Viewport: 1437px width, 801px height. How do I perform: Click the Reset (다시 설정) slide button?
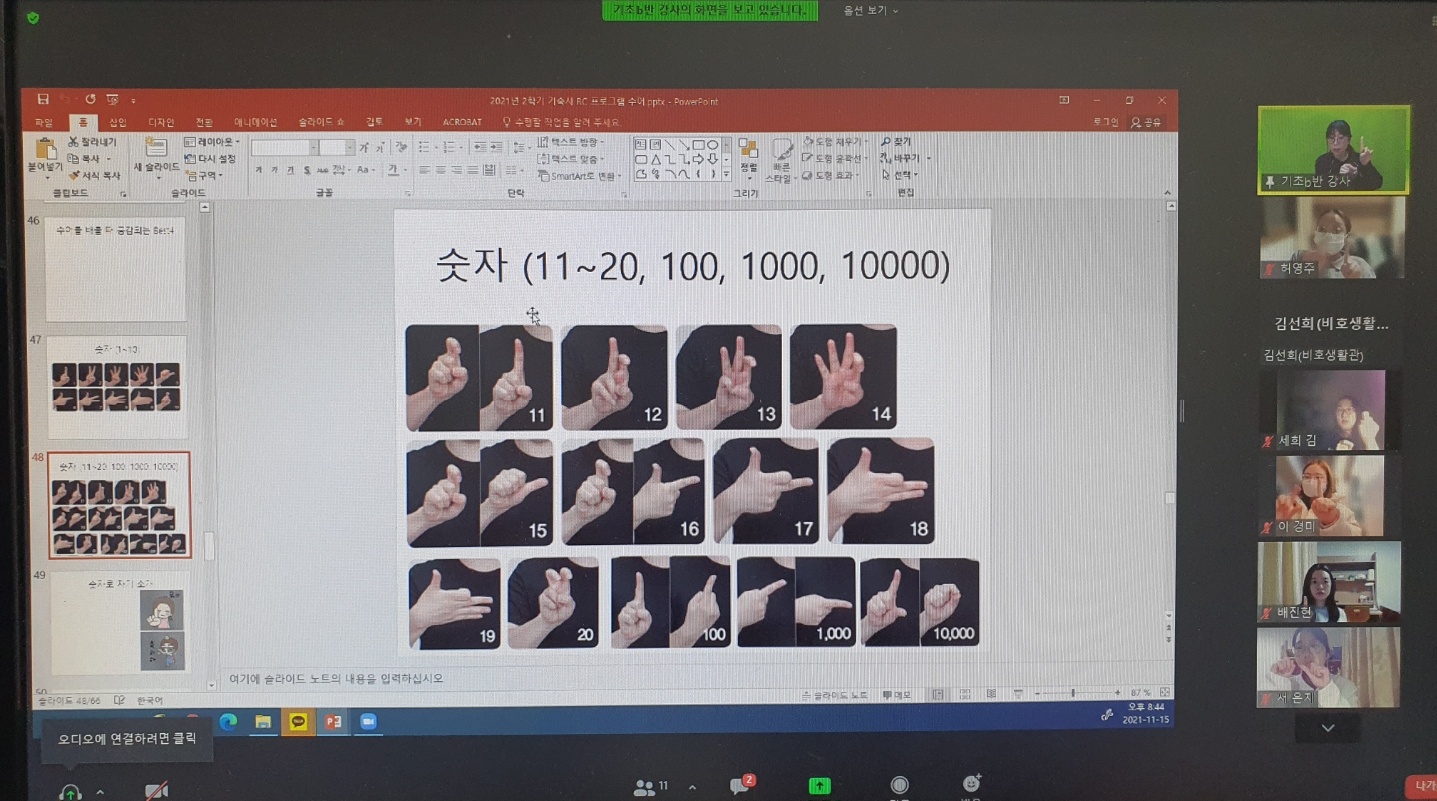click(x=211, y=159)
